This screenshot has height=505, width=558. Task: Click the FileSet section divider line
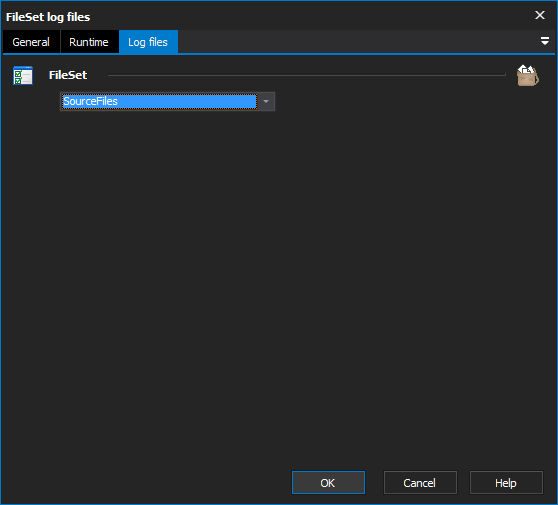click(307, 75)
